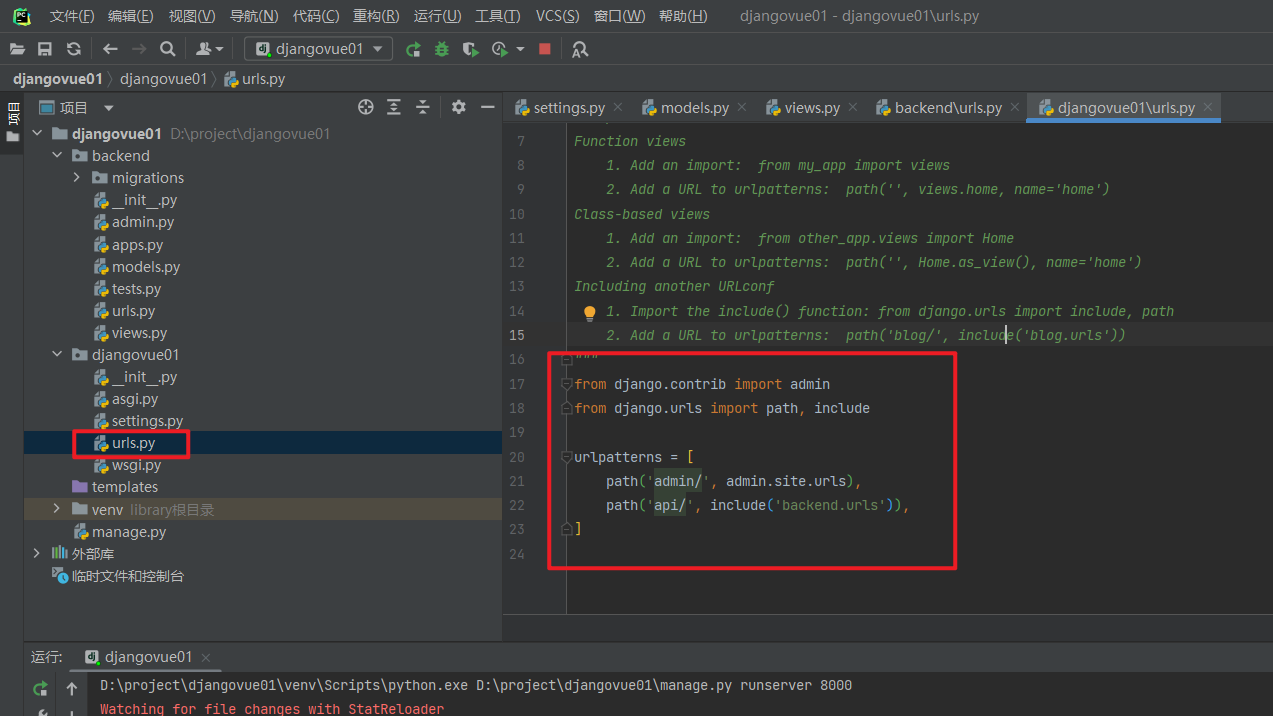Viewport: 1273px width, 716px height.
Task: Click the up arrow icon in run panel
Action: click(72, 688)
